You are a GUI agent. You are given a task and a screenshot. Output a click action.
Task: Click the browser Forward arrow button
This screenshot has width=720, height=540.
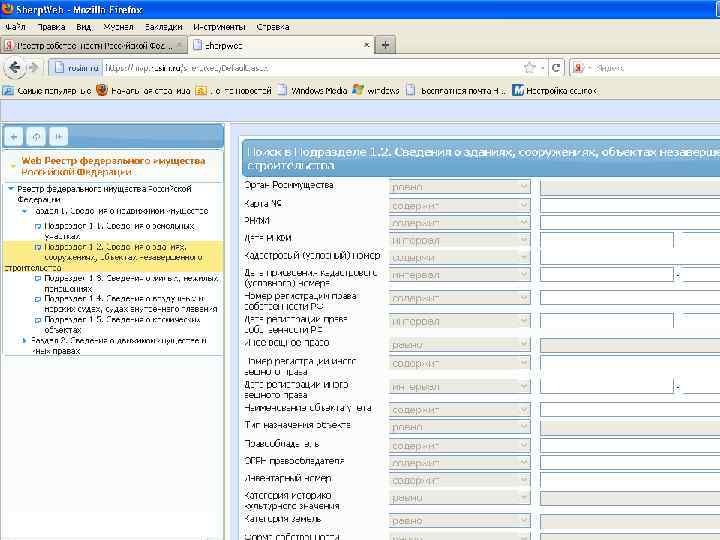(x=33, y=68)
